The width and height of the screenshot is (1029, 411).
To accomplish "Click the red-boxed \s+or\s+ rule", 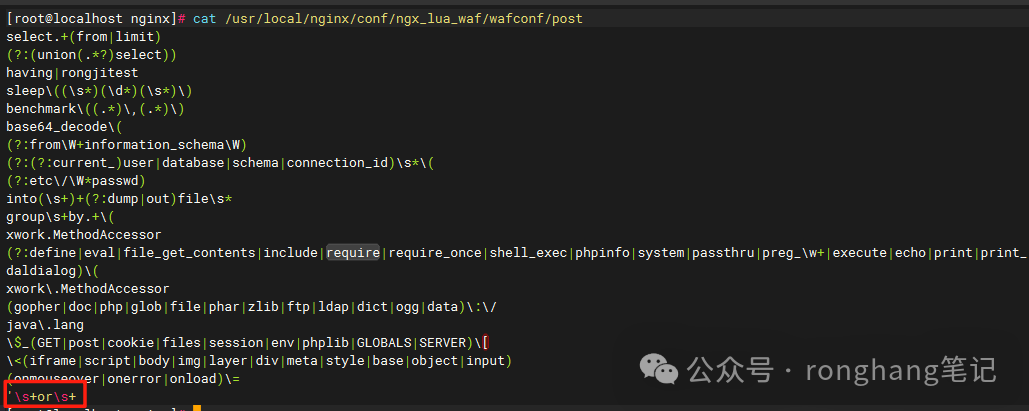I will click(44, 398).
